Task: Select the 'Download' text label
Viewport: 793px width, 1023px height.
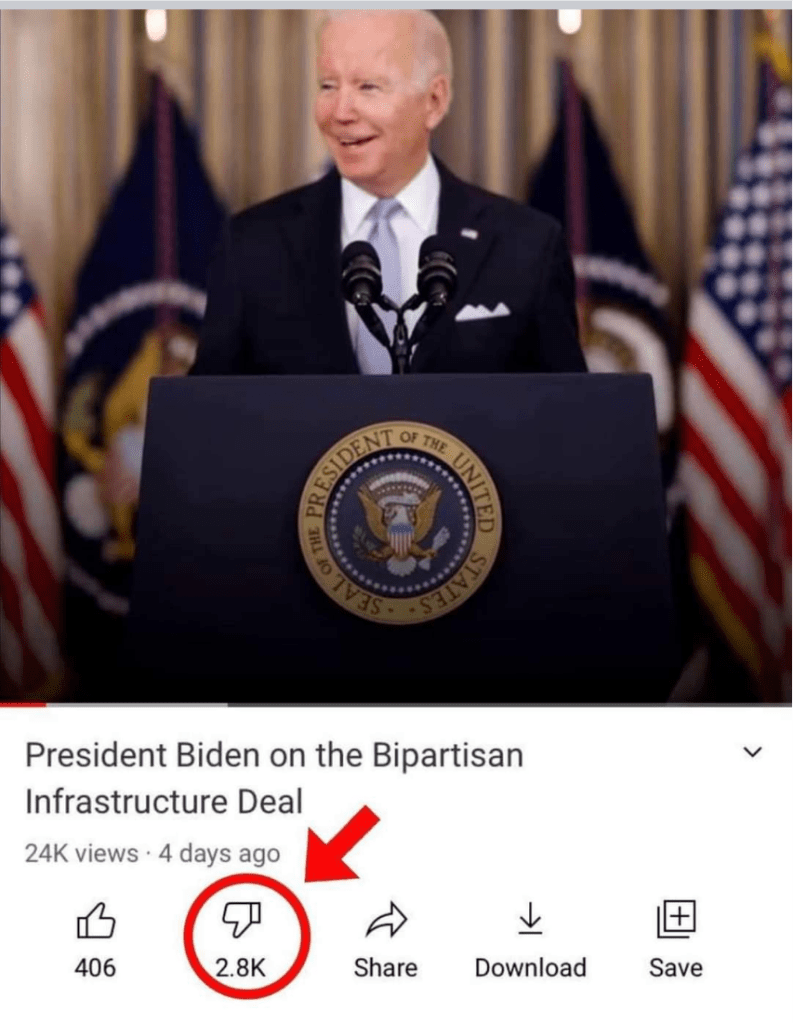Action: coord(531,968)
